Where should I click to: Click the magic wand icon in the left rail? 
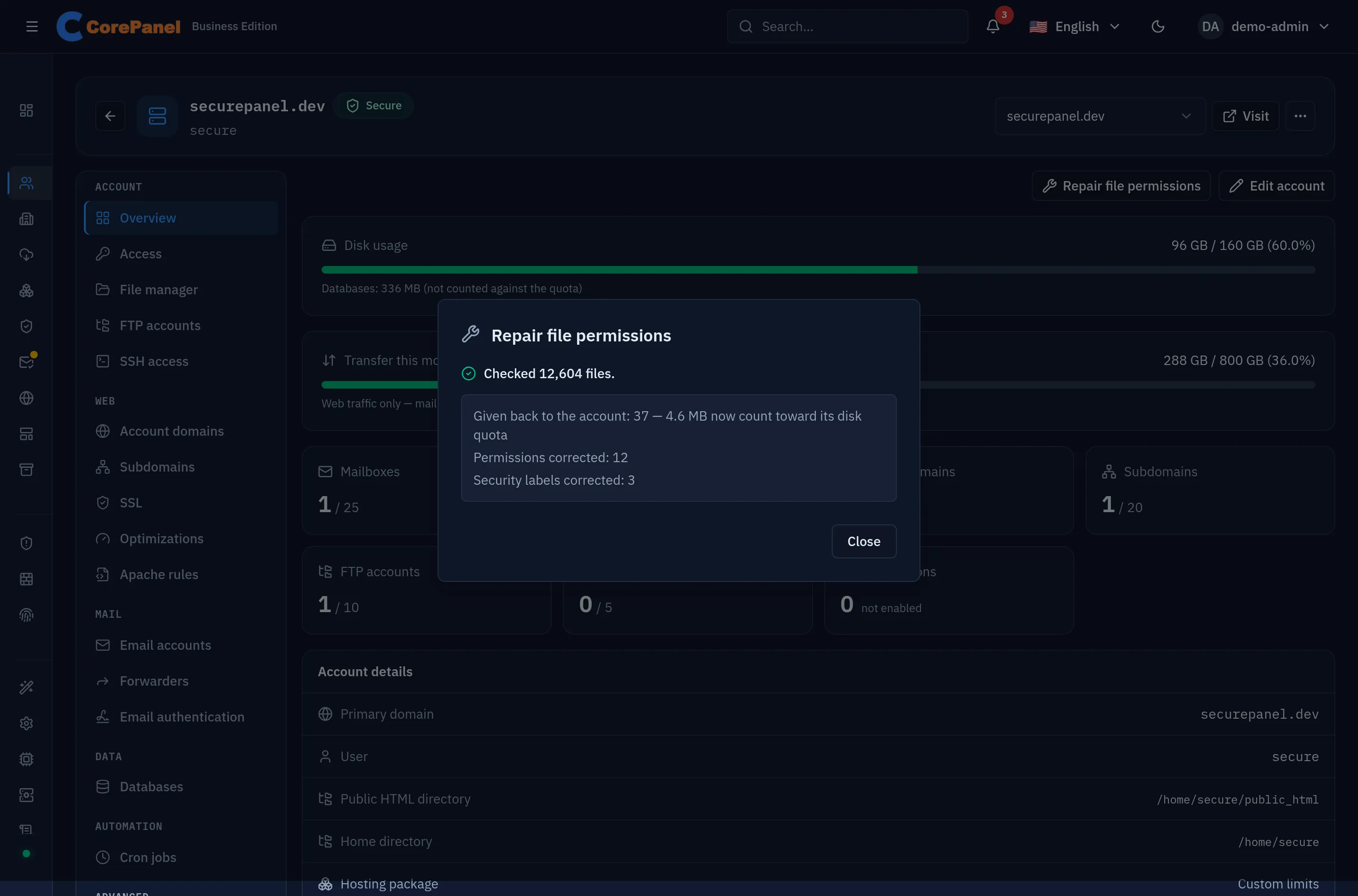click(x=26, y=687)
